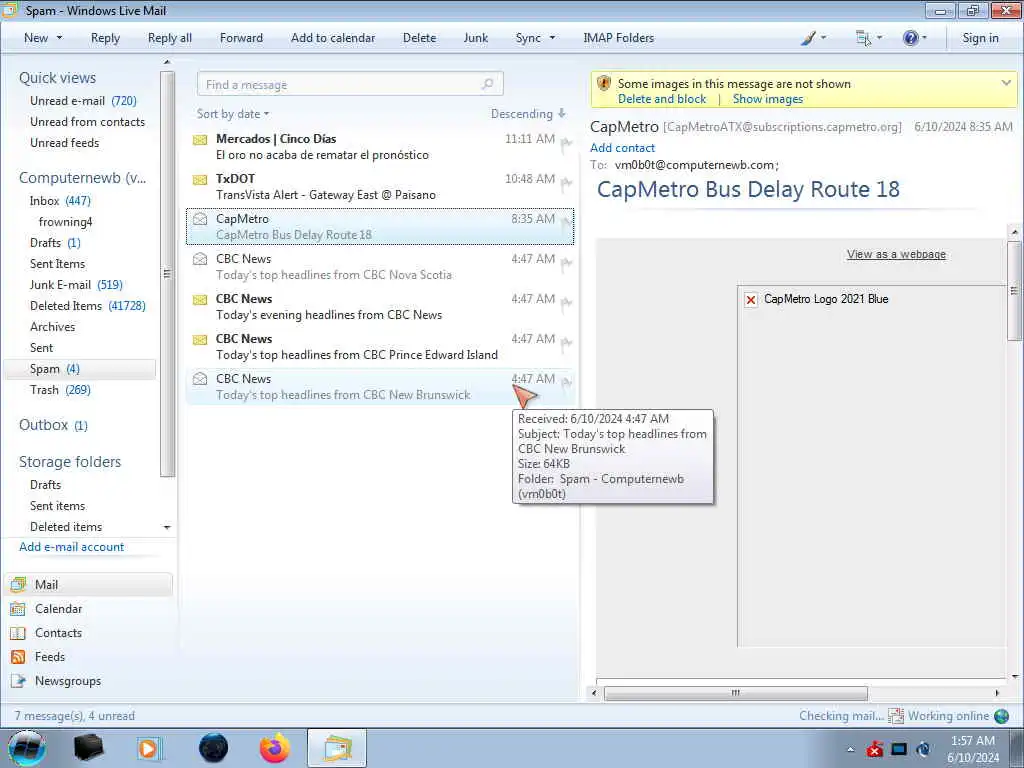Click the Working online globe icon
The width and height of the screenshot is (1024, 768).
1001,716
